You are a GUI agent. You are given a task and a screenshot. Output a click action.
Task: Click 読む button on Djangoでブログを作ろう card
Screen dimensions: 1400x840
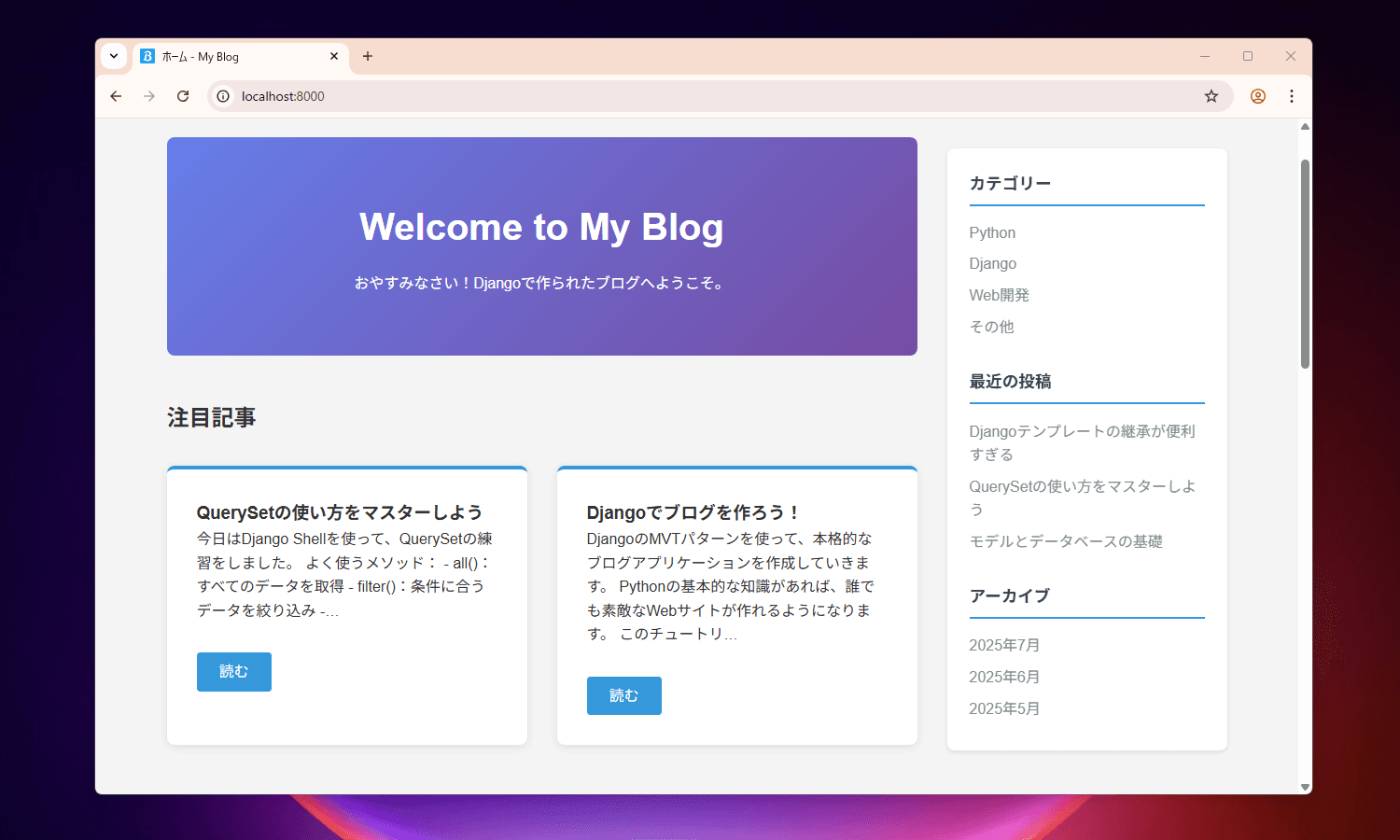[x=624, y=695]
